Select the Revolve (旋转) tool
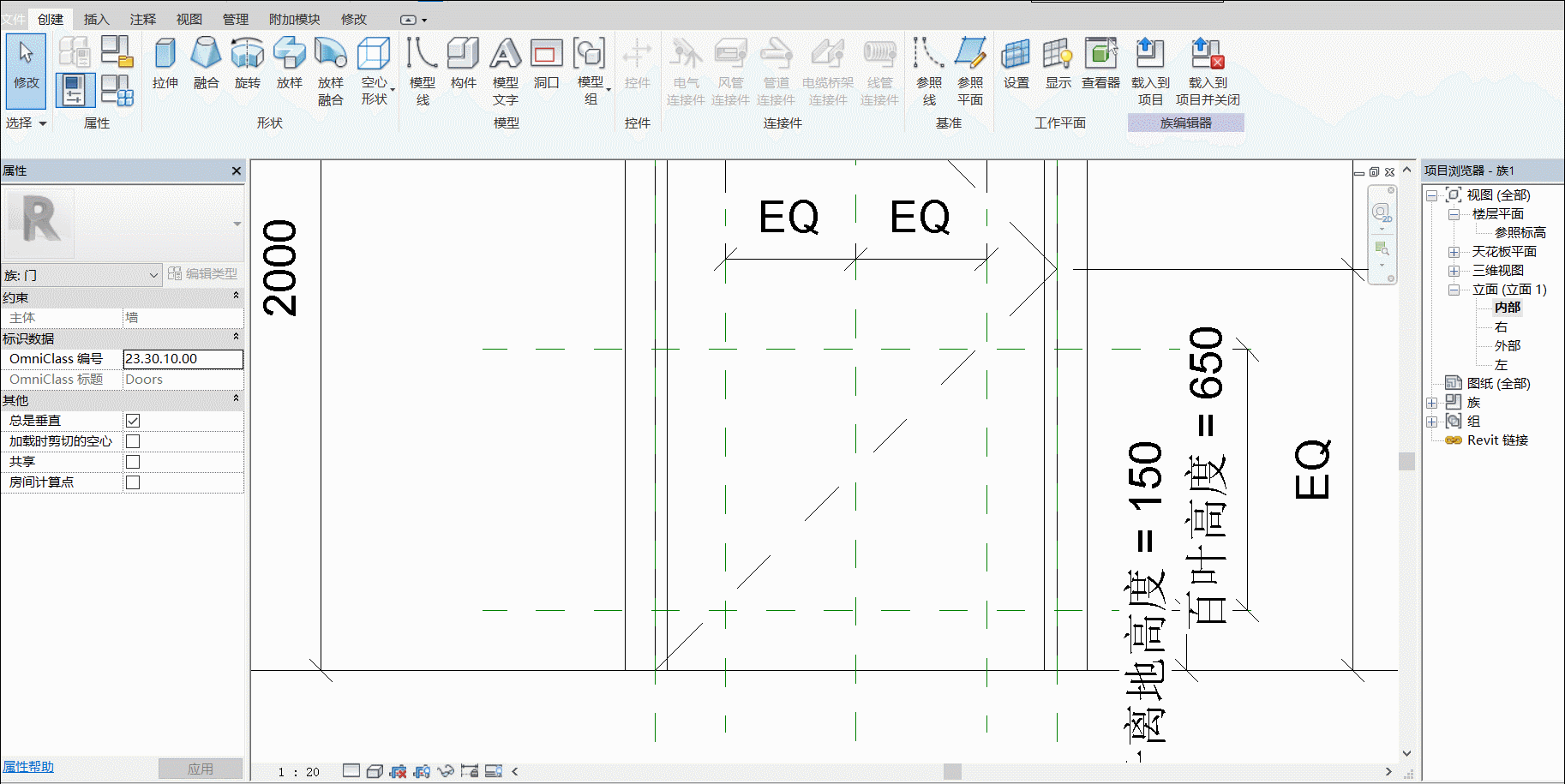This screenshot has width=1565, height=784. 248,63
